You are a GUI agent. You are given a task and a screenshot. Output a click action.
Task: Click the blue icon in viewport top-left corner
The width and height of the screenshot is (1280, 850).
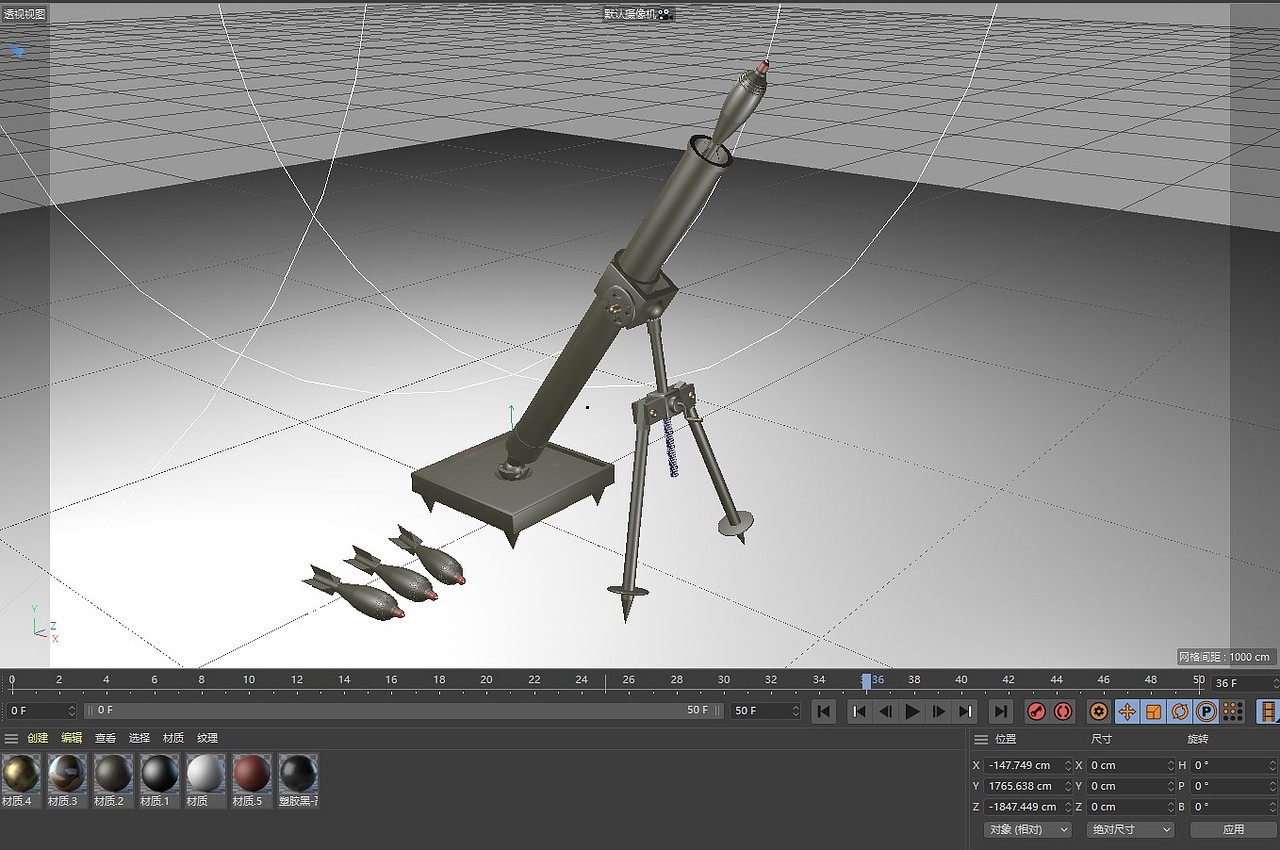point(15,50)
